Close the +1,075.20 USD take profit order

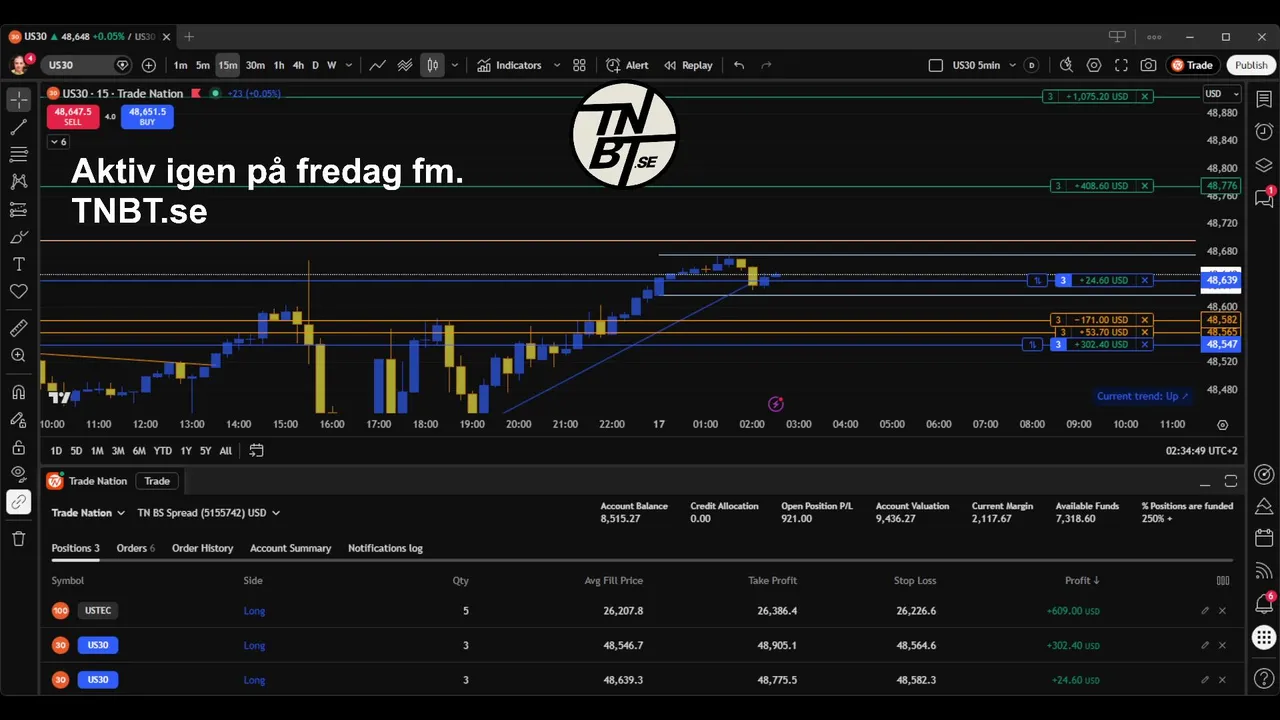tap(1145, 97)
